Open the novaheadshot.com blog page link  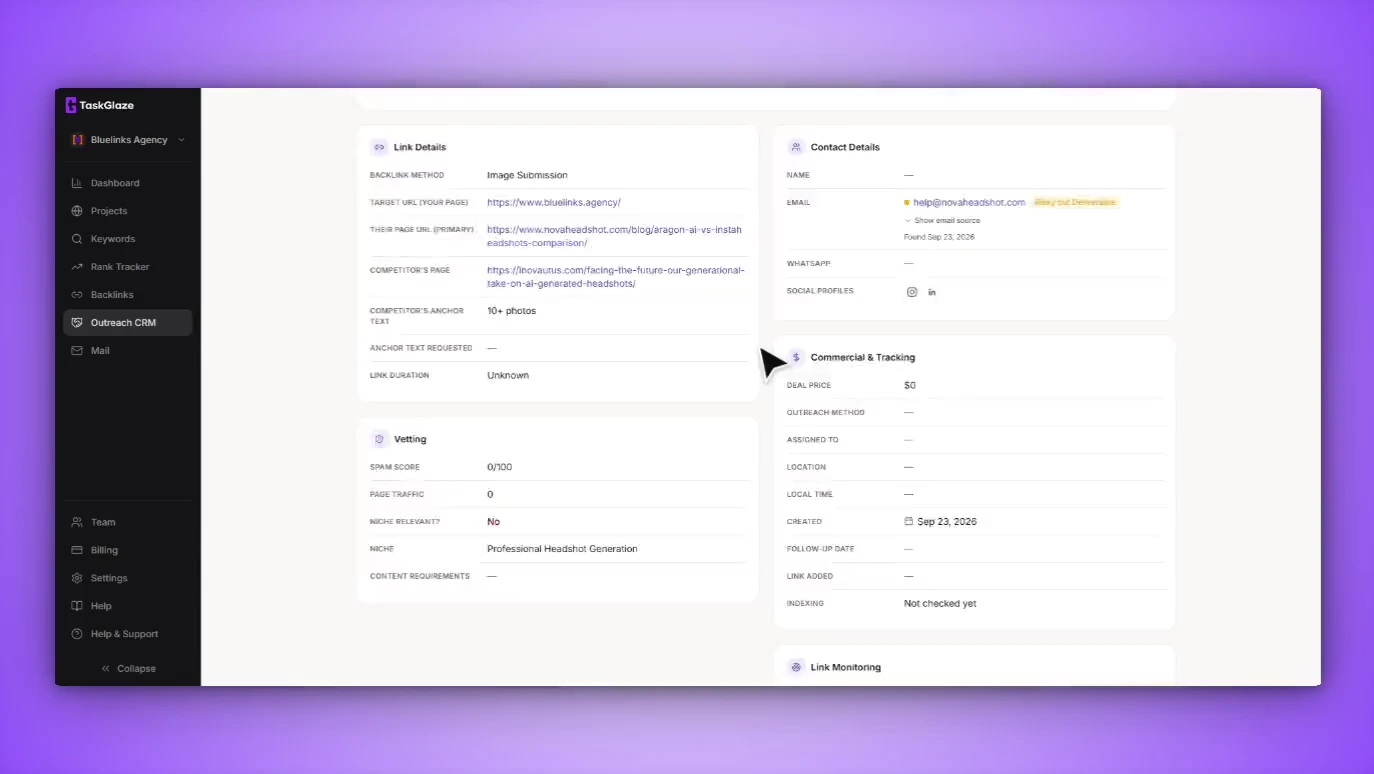(614, 236)
